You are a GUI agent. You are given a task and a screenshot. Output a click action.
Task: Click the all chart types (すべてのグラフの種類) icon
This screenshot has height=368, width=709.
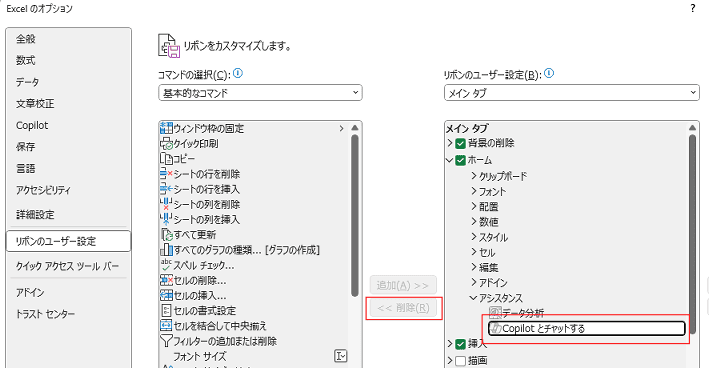(x=166, y=250)
